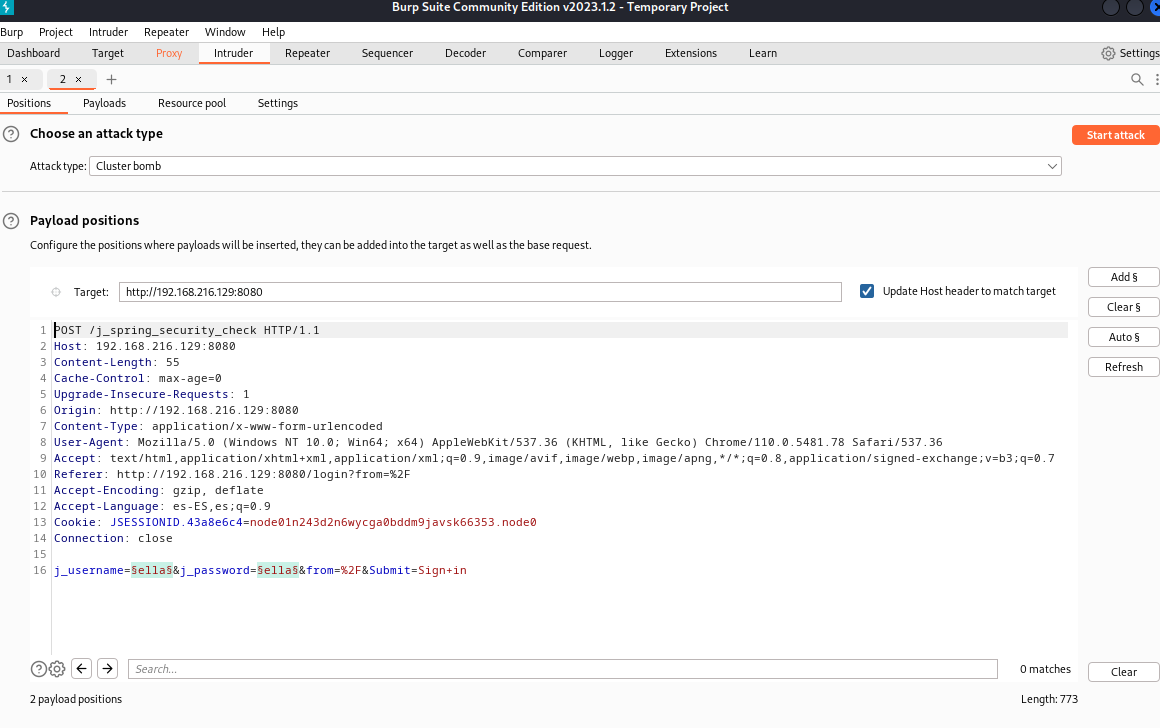Click the j_username payload marker §ella§

click(x=152, y=570)
